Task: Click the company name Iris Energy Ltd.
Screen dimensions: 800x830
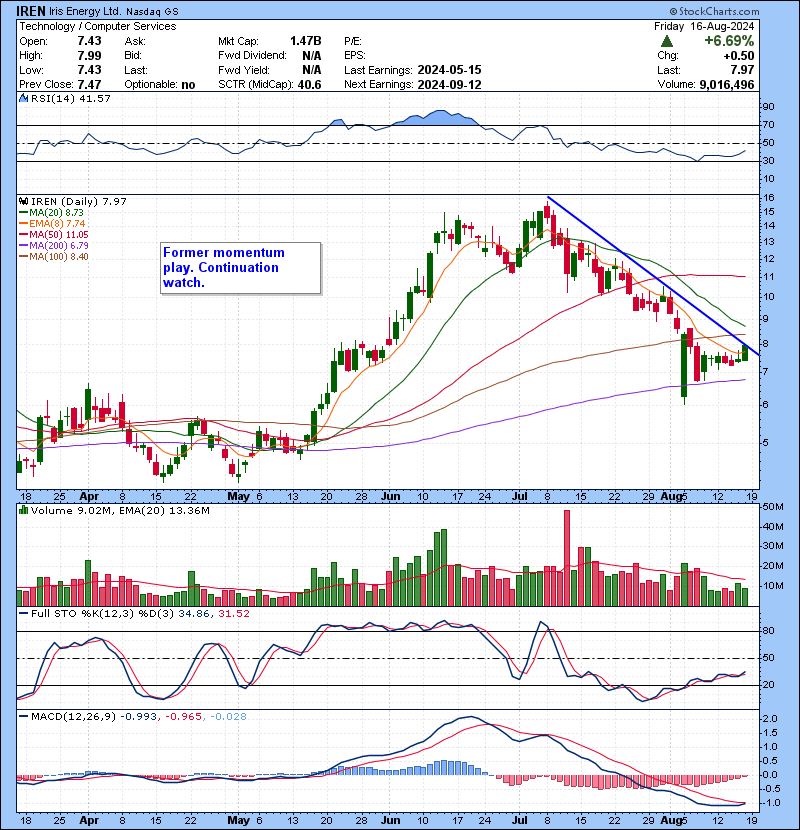Action: coord(85,11)
